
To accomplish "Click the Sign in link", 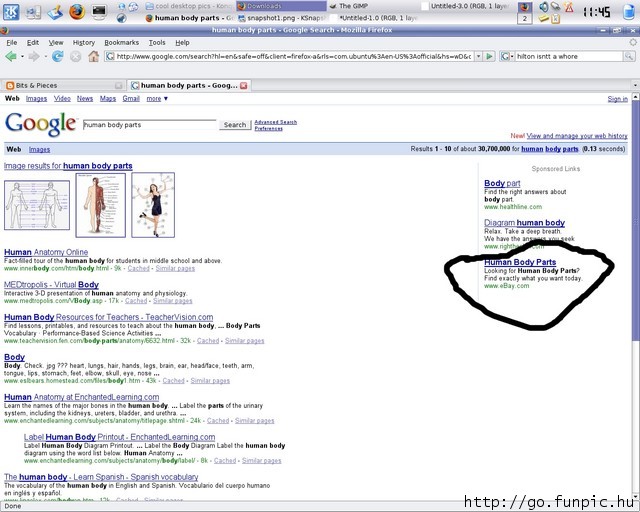I will click(x=618, y=99).
